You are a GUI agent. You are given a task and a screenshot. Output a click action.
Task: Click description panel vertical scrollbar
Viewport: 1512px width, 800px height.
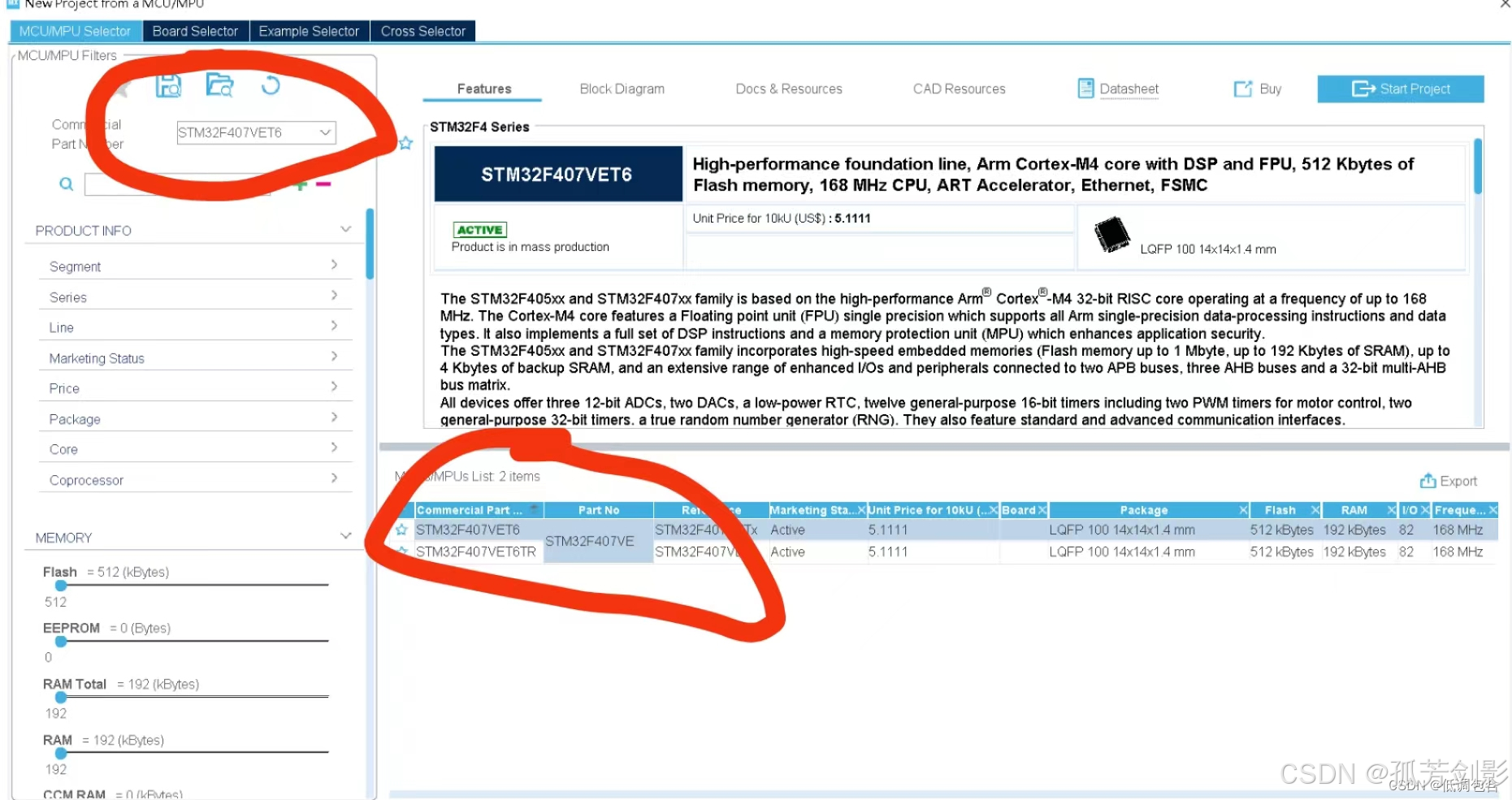(1478, 166)
